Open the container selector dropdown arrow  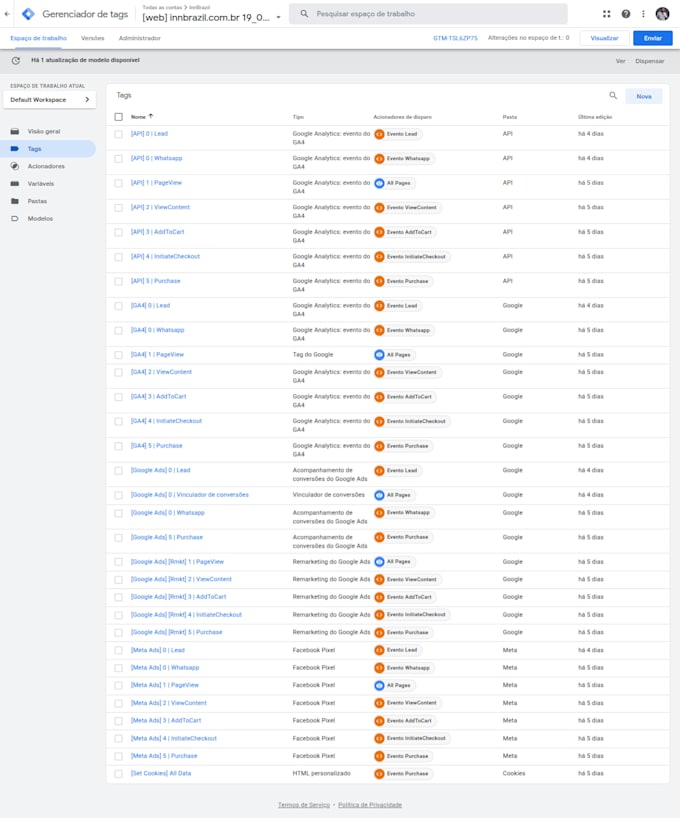click(x=278, y=17)
